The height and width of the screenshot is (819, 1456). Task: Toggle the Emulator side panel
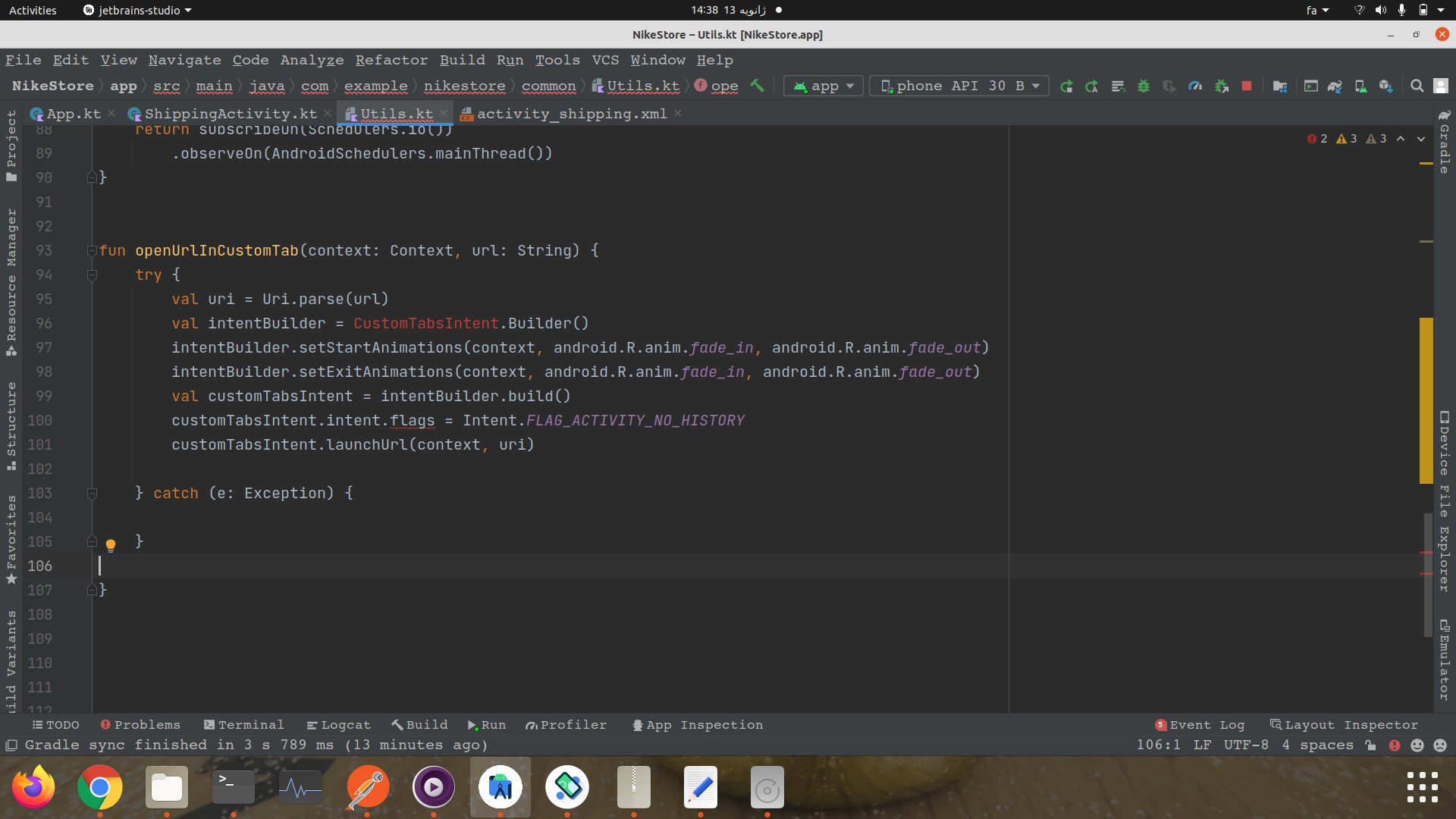tap(1445, 660)
